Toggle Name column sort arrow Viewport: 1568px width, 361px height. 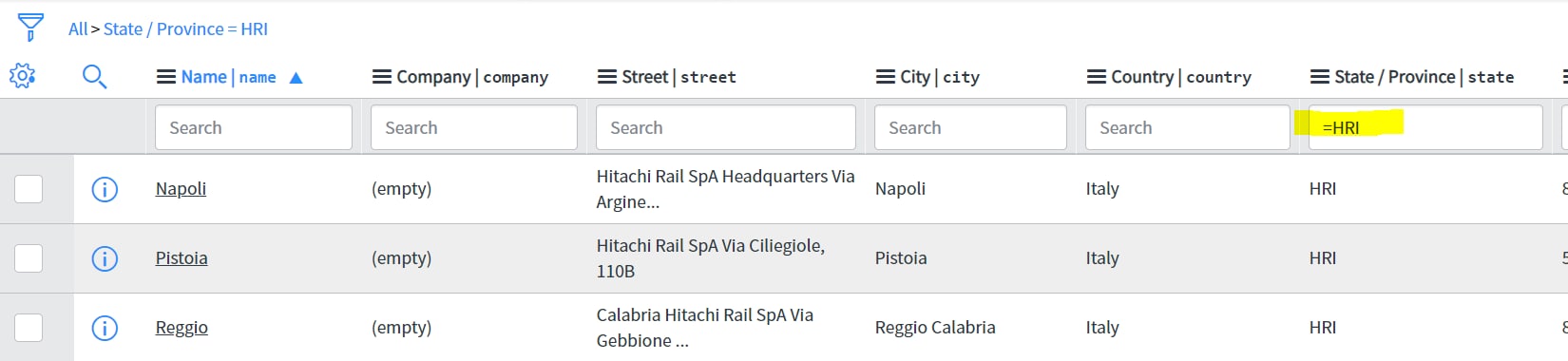click(x=296, y=78)
